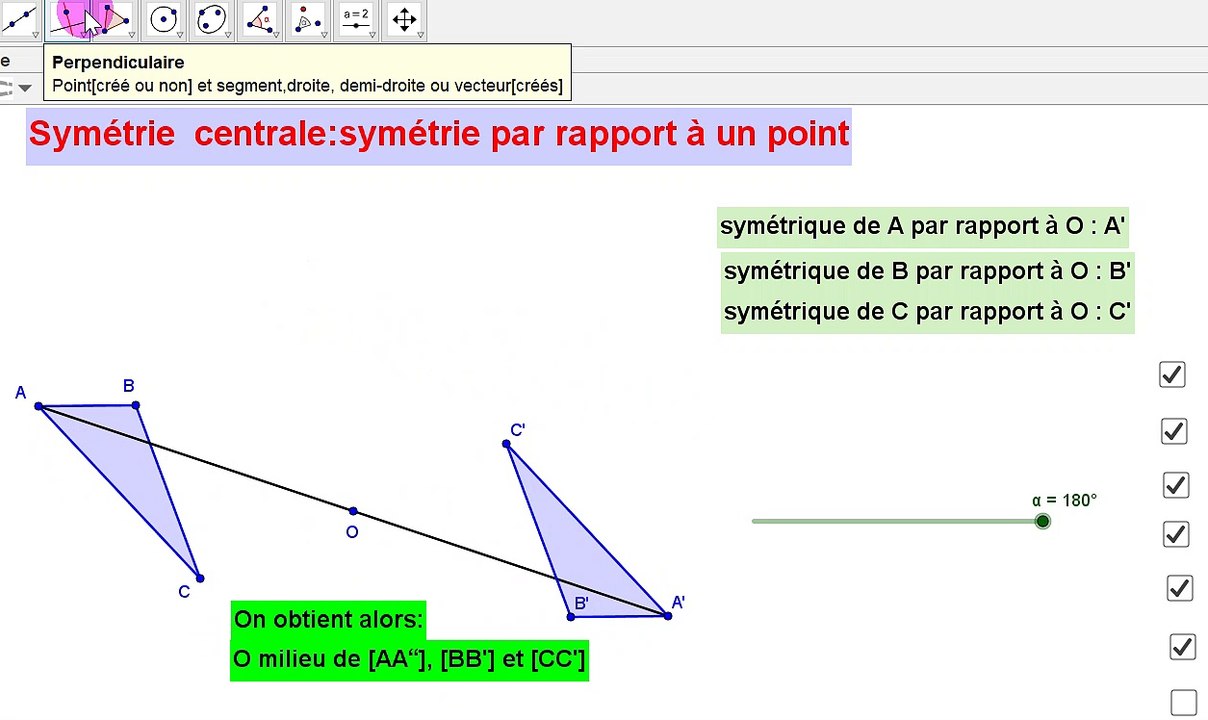Select the Circle with center tool
Viewport: 1208px width, 720px height.
(x=163, y=18)
